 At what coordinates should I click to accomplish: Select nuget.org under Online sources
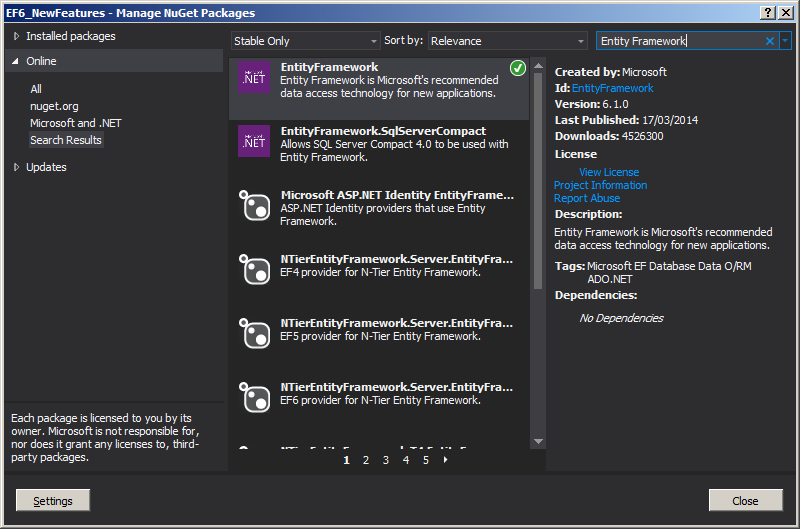pyautogui.click(x=54, y=106)
